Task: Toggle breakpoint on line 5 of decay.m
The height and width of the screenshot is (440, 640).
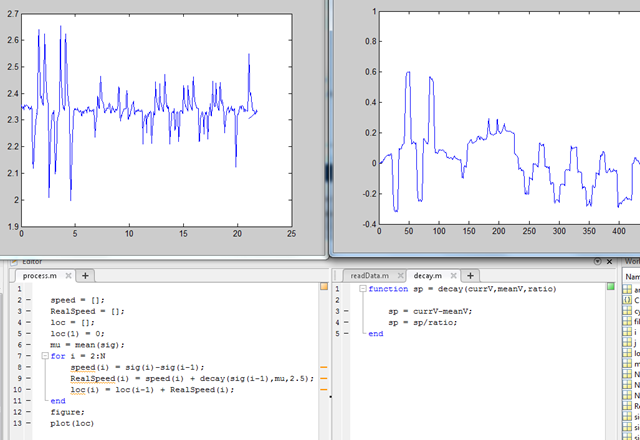Action: 346,333
